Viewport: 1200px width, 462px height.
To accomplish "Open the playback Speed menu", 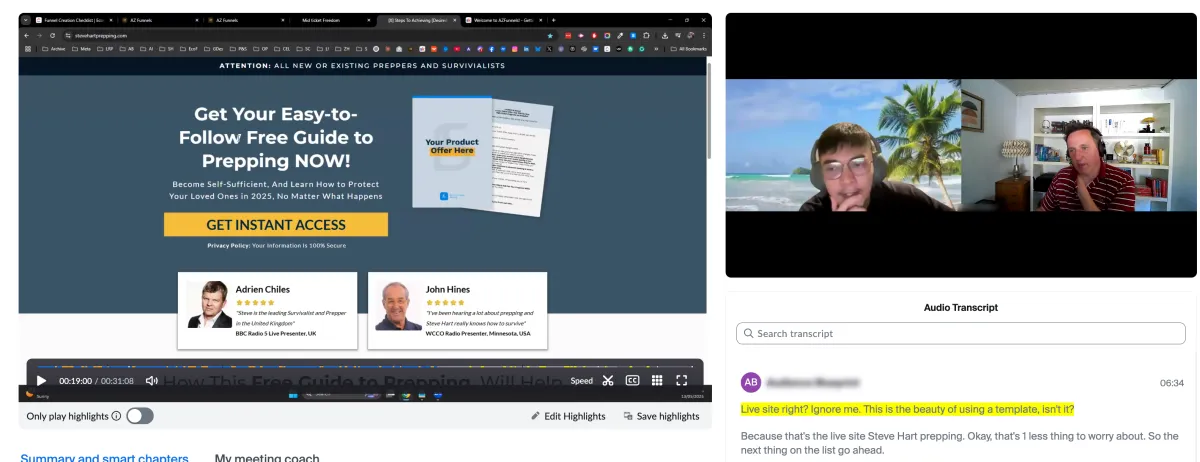I will [x=581, y=381].
